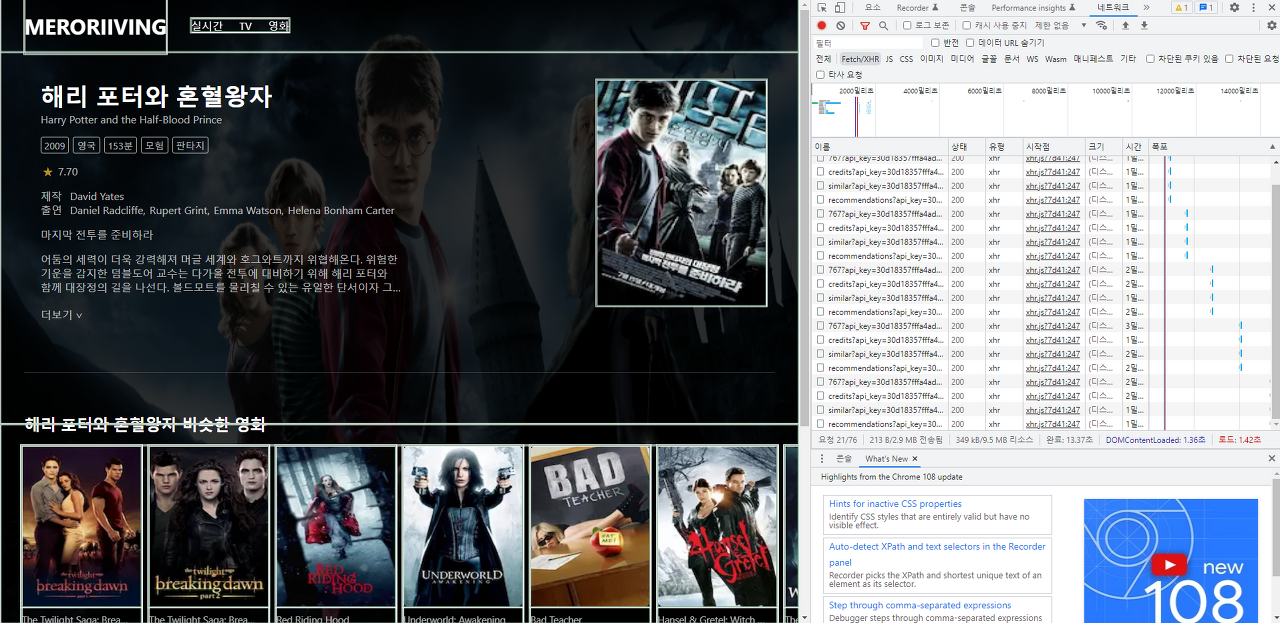Open drawer three-dot menu beside 콘솔 tab
1280x623 pixels.
pyautogui.click(x=822, y=458)
